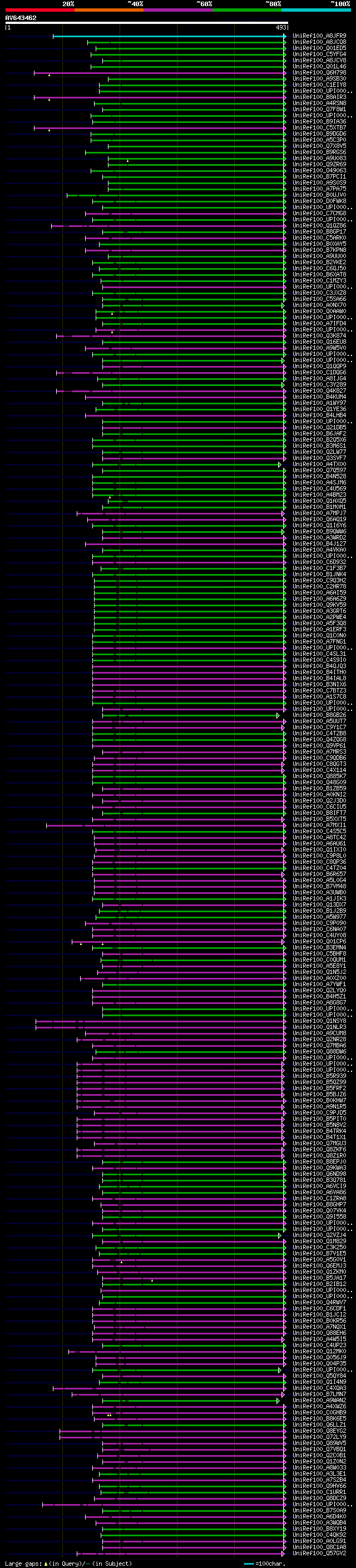Select the UniRef100_A1JIK3 label
This screenshot has height=1568, width=356.
(x=319, y=898)
